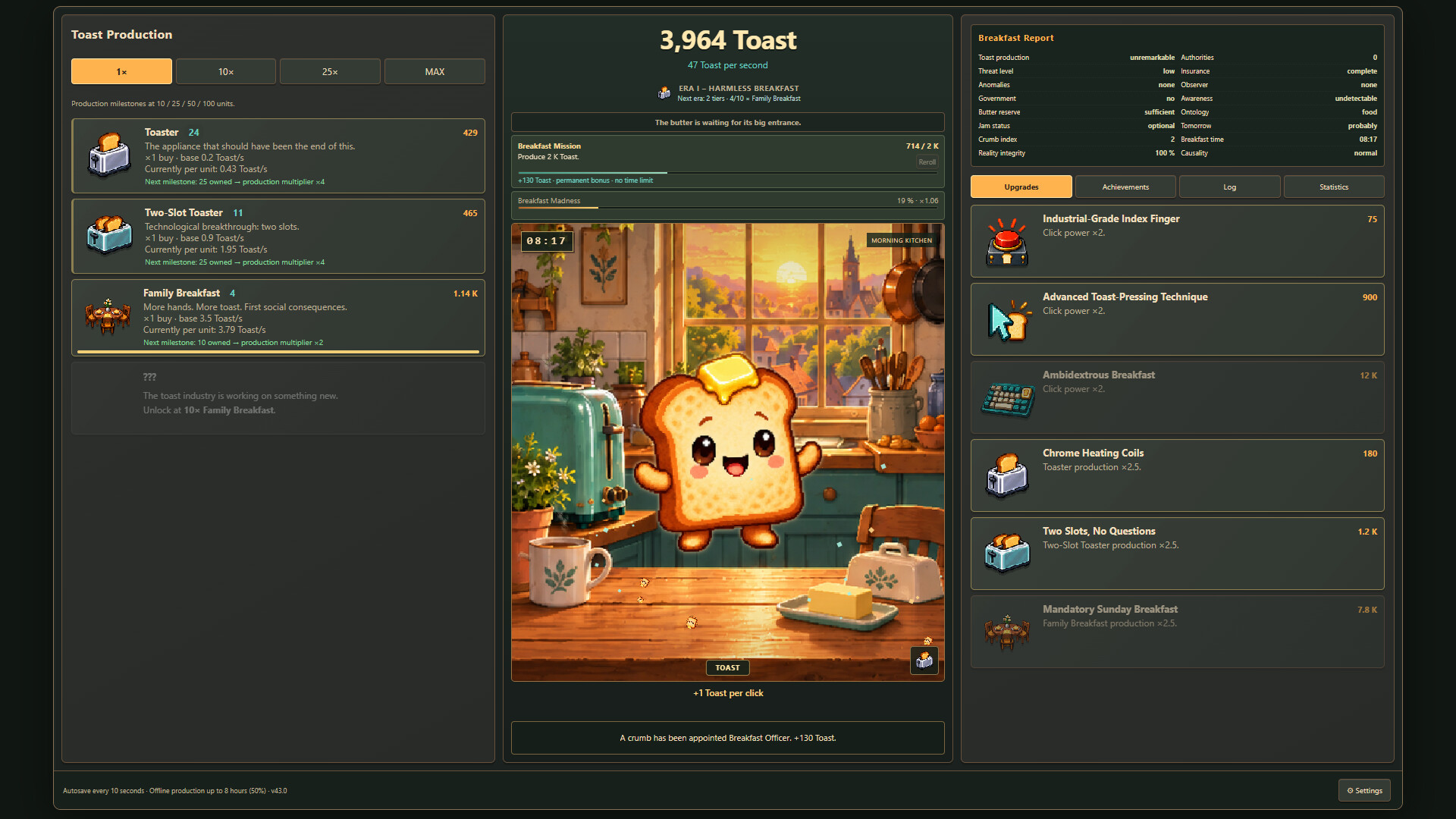1456x819 pixels.
Task: Click the Mandatory Sunday Breakfast icon
Action: click(1007, 632)
